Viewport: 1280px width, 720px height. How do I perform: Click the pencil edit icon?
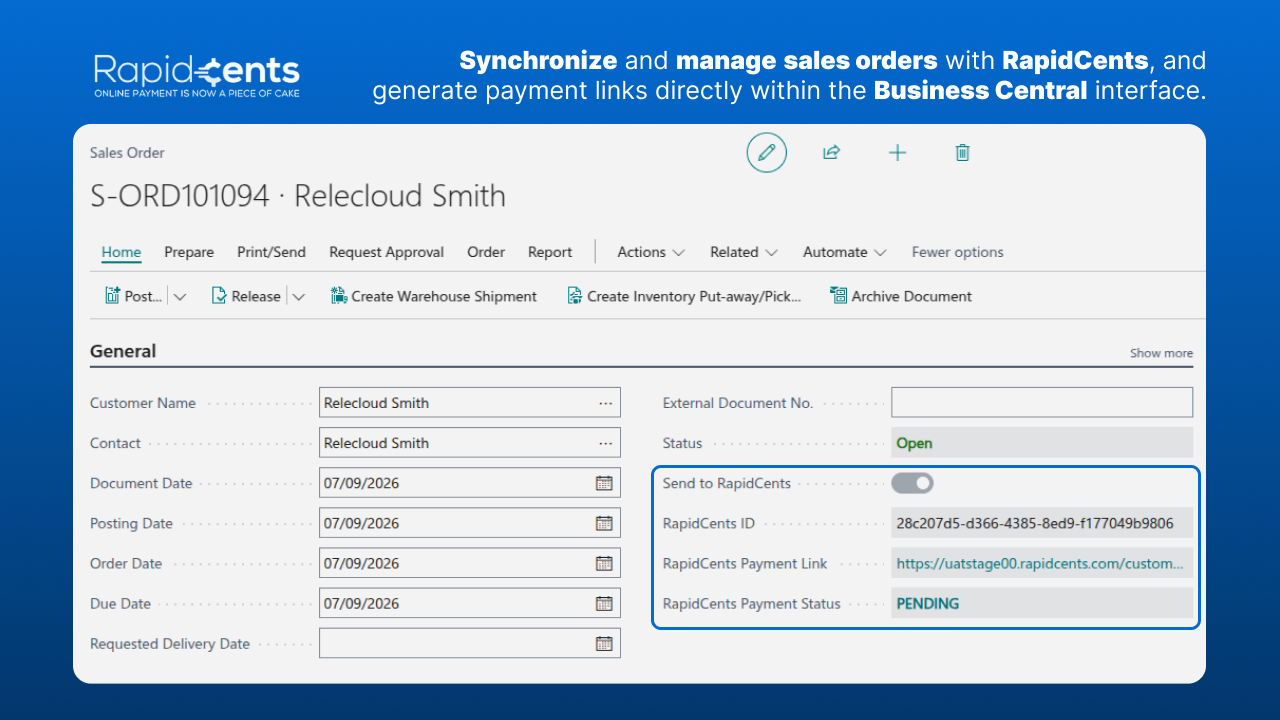tap(767, 153)
